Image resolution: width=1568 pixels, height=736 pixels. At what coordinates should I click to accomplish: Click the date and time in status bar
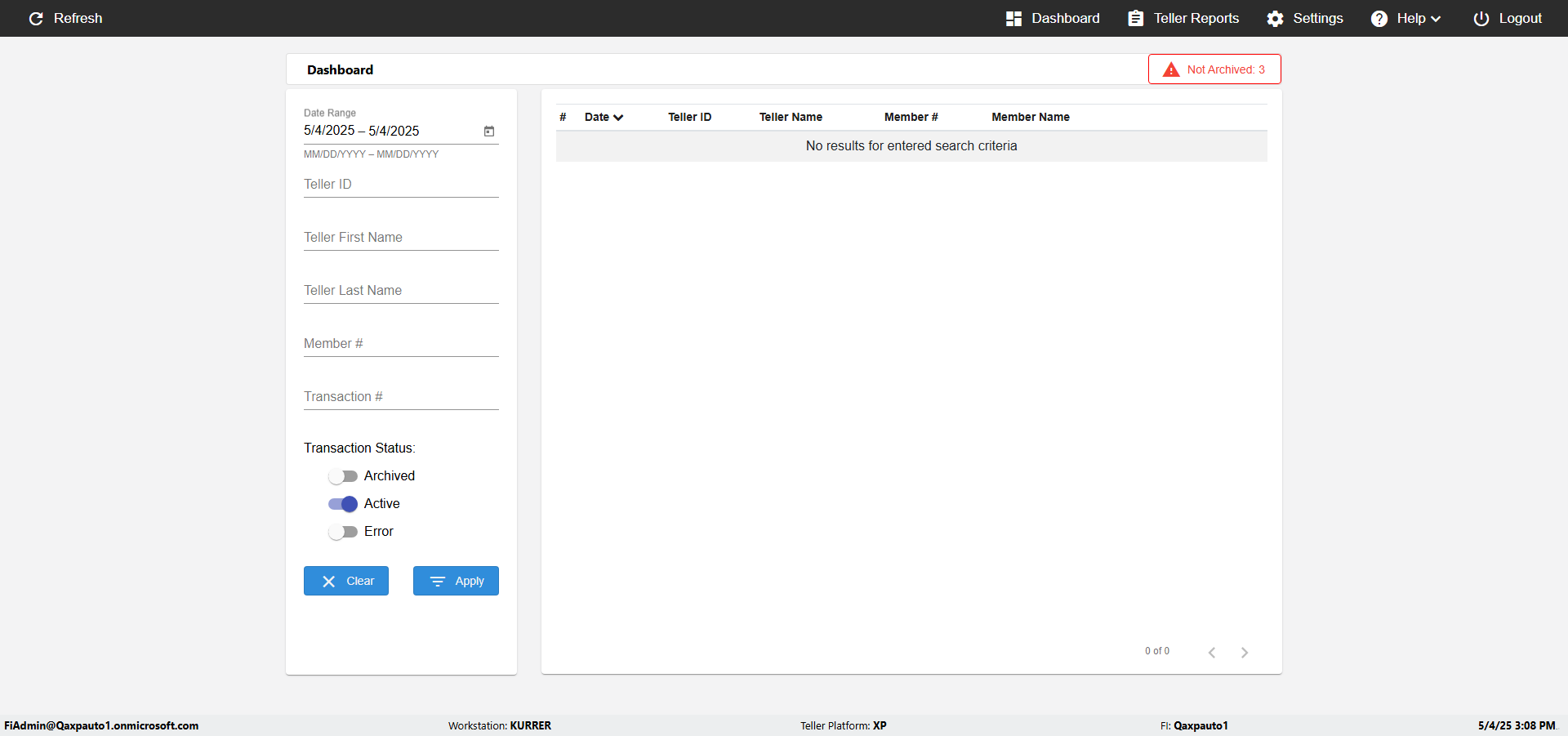point(1517,725)
